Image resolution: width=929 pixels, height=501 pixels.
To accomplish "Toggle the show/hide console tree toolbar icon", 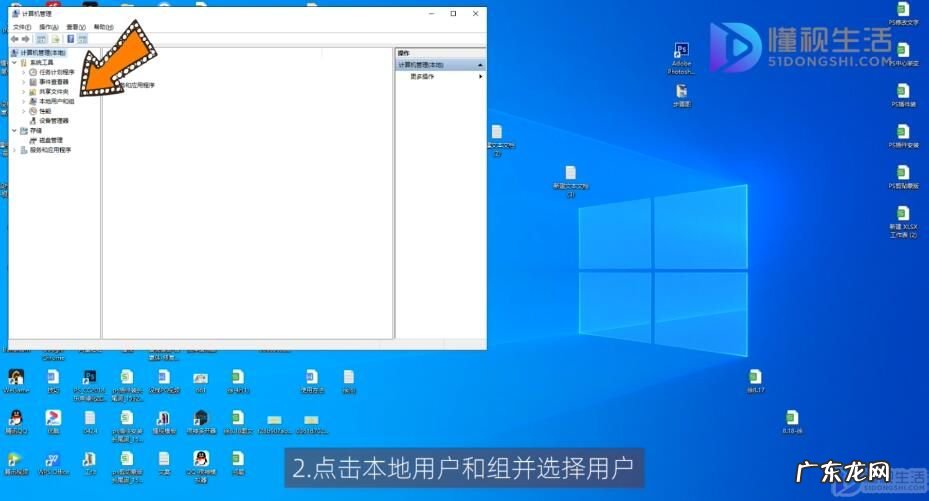I will pos(41,39).
